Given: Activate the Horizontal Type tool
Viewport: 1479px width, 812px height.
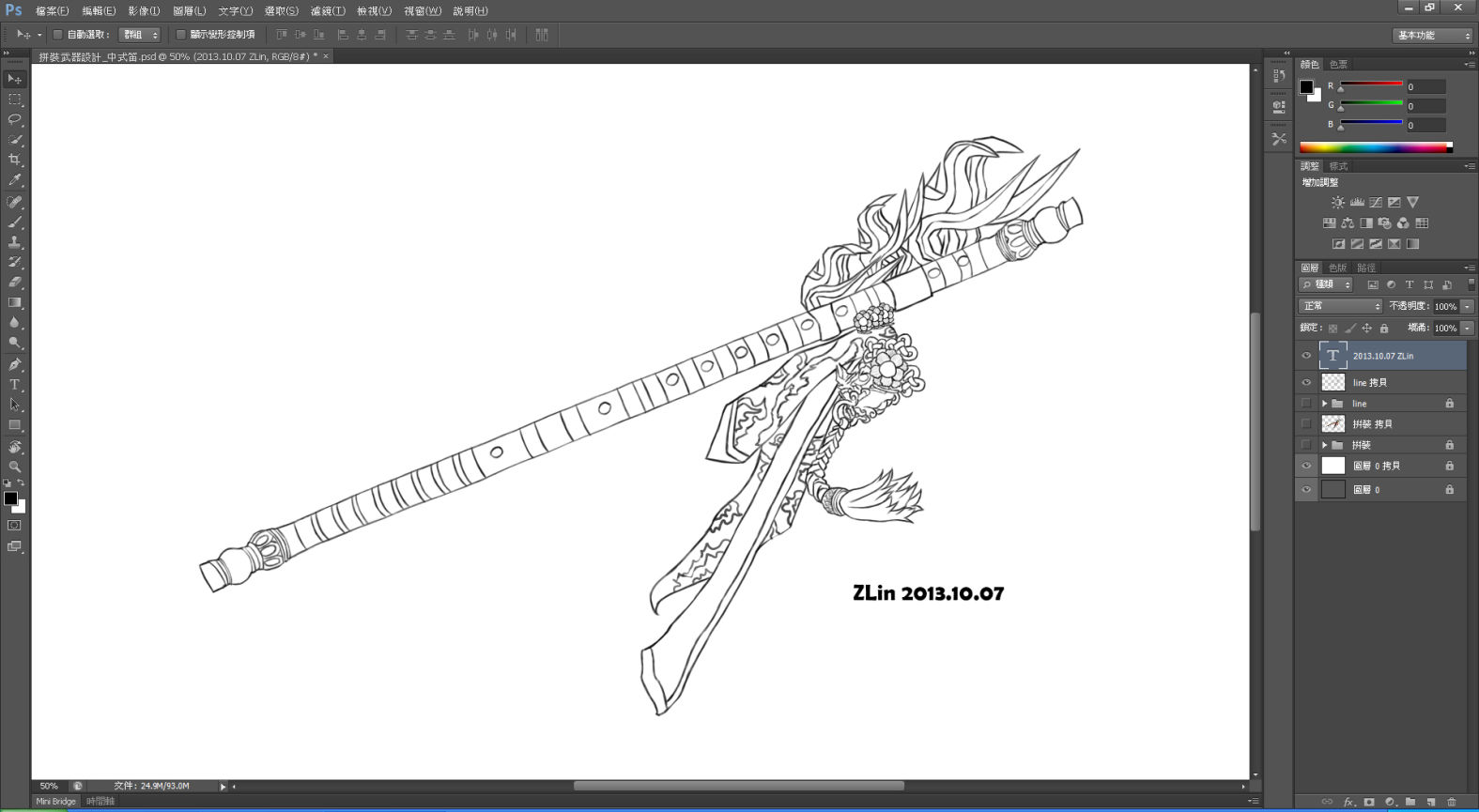Looking at the screenshot, I should [x=15, y=385].
